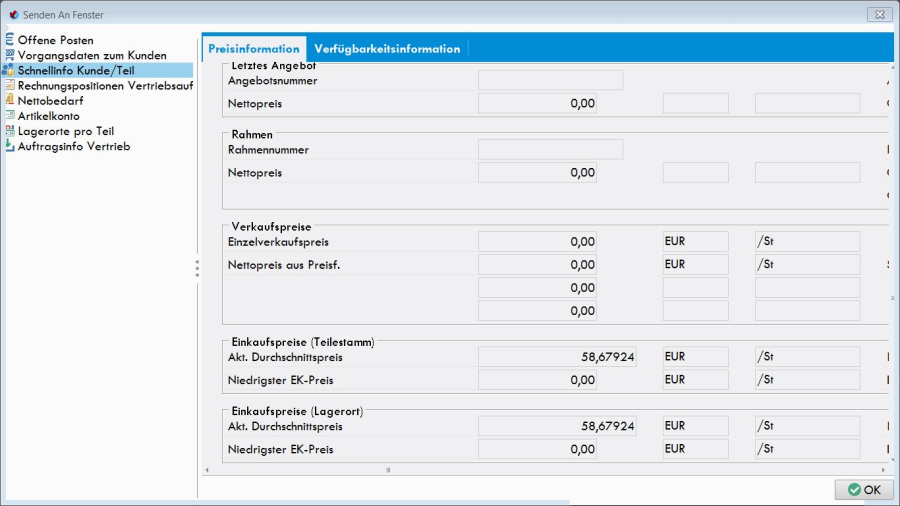Click the Rahmennummer input field

coord(550,150)
